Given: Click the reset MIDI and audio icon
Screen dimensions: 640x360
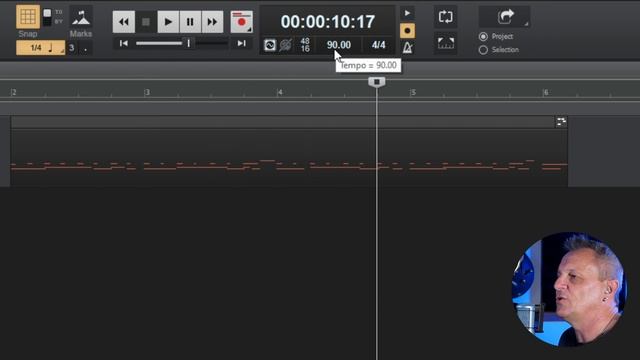Looking at the screenshot, I should coord(286,45).
